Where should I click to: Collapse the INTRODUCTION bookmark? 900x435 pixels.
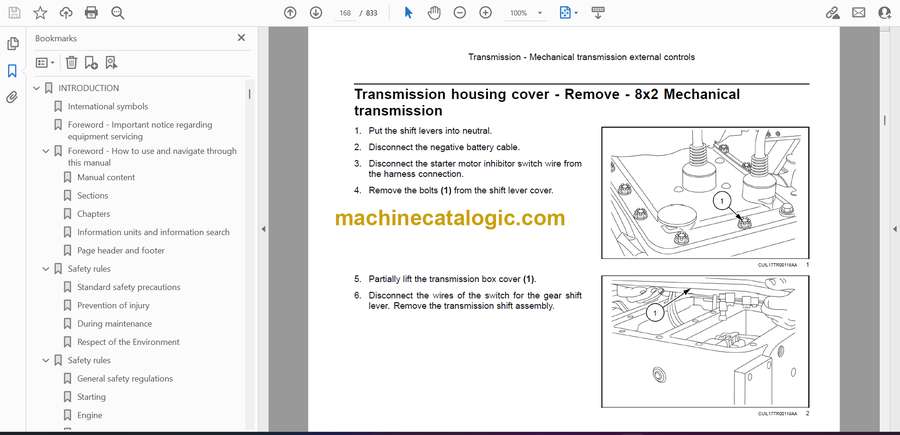37,88
